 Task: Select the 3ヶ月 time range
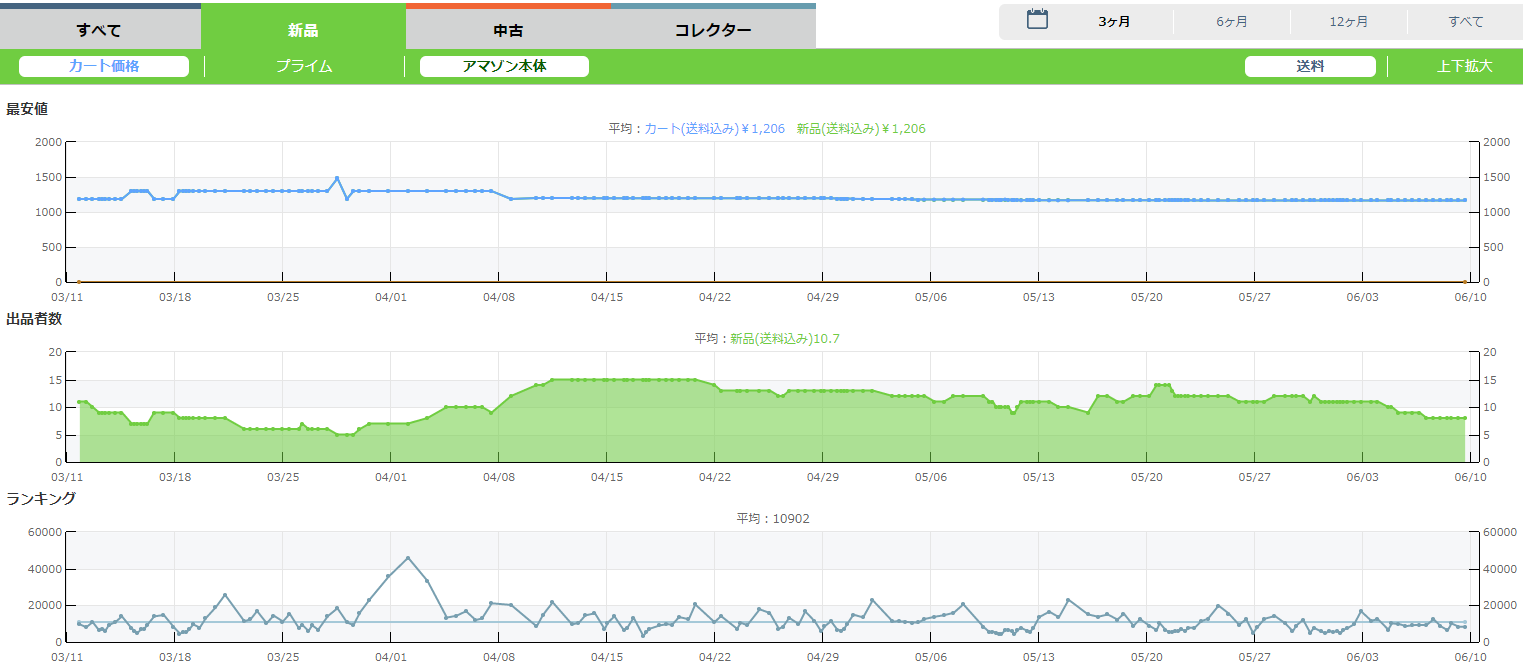click(x=1114, y=22)
